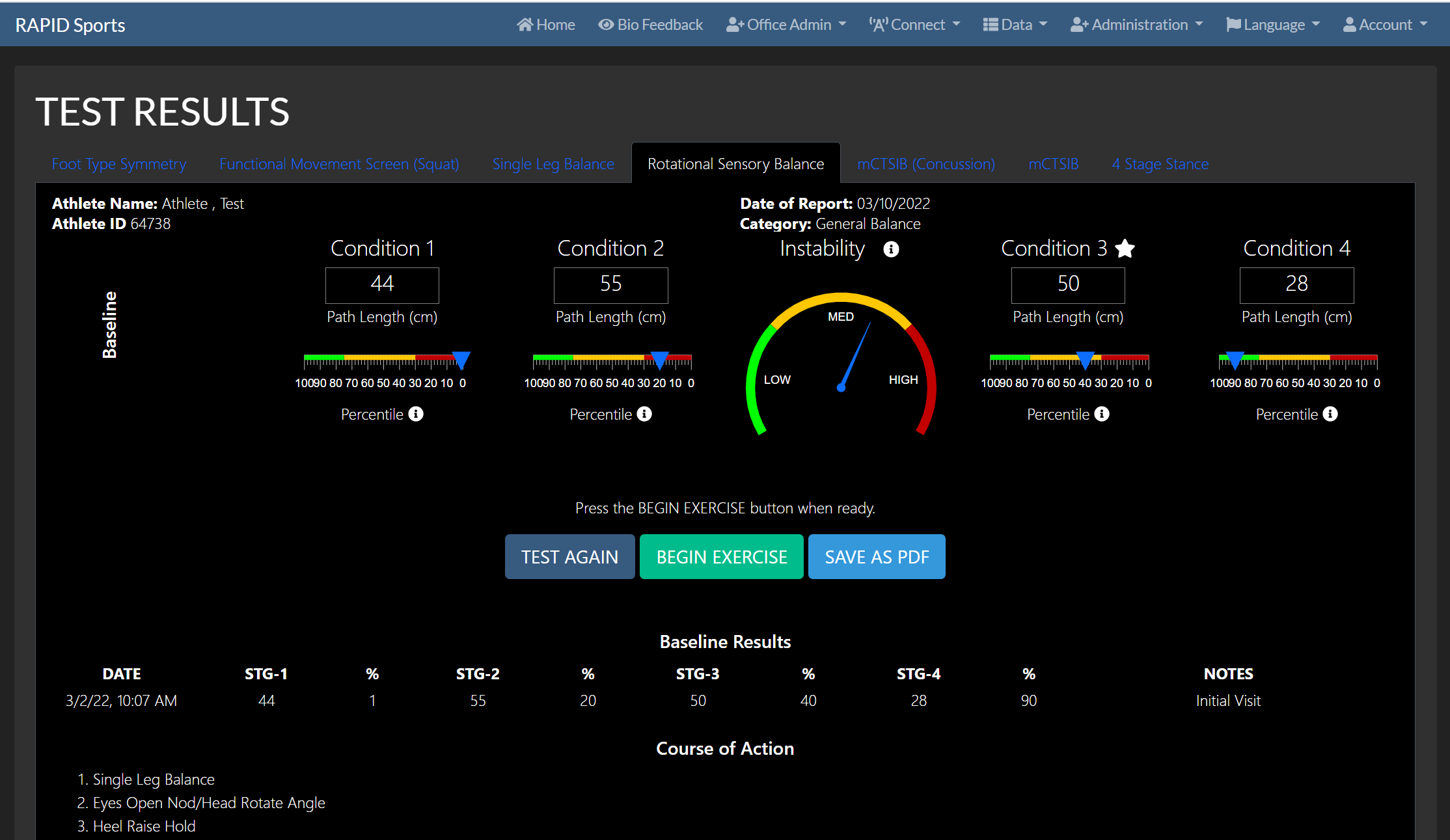Click the SAVE AS PDF button
Screen dimensions: 1450x840
(x=876, y=557)
